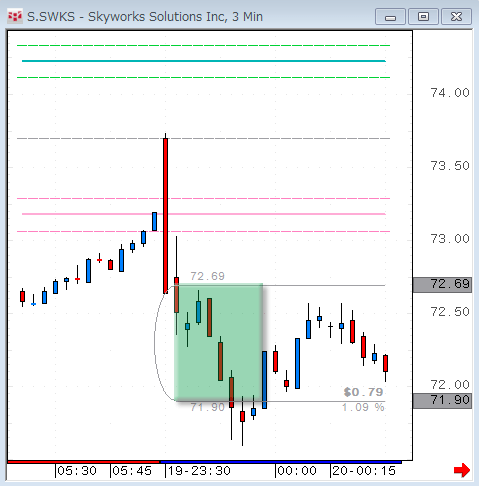Image resolution: width=479 pixels, height=486 pixels.
Task: Click the 71.90 price marker on axis
Action: [442, 400]
